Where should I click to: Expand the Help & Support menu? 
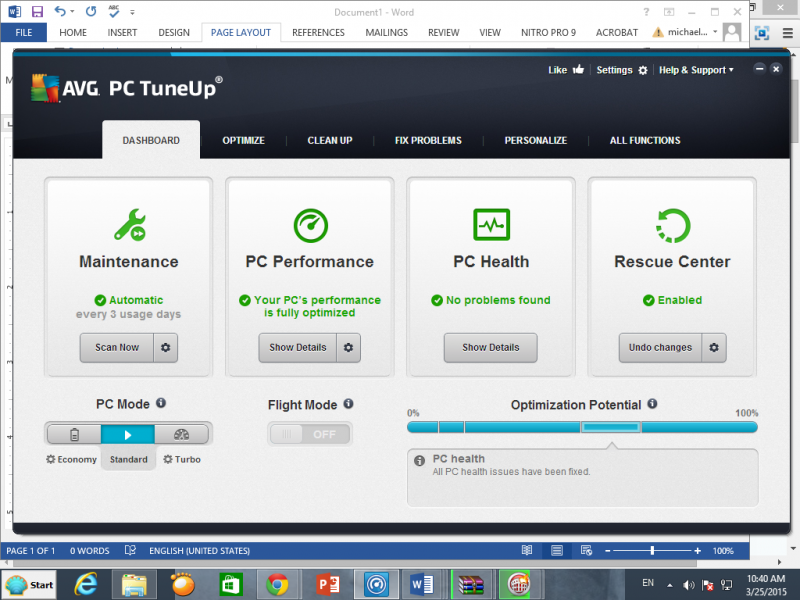(x=696, y=70)
